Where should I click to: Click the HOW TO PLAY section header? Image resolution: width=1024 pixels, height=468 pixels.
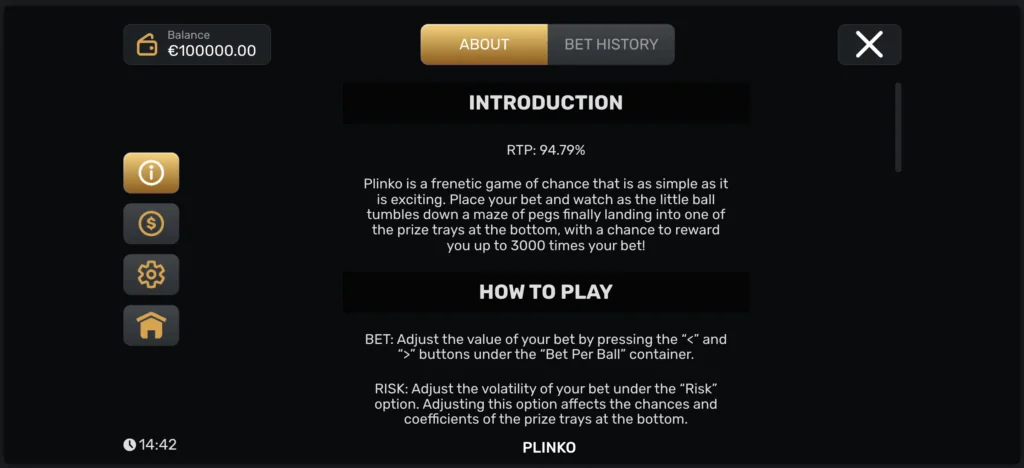[545, 292]
